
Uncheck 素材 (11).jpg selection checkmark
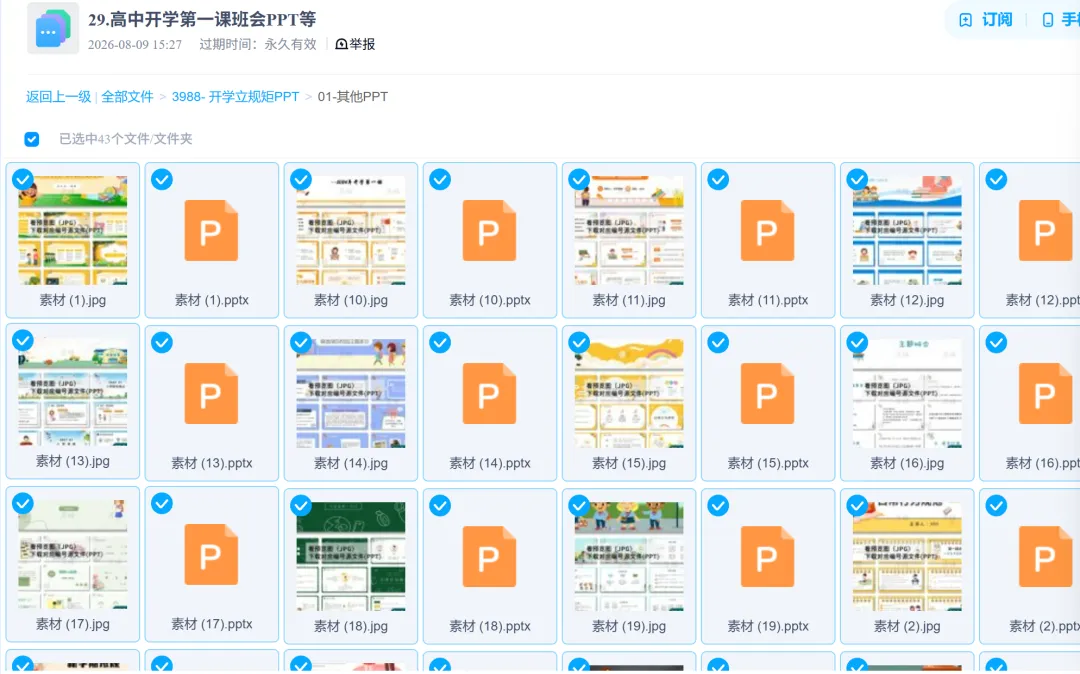coord(579,180)
